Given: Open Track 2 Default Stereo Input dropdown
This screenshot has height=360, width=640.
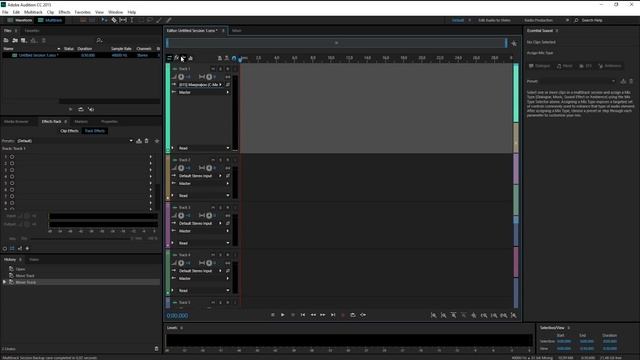Looking at the screenshot, I should click(200, 176).
